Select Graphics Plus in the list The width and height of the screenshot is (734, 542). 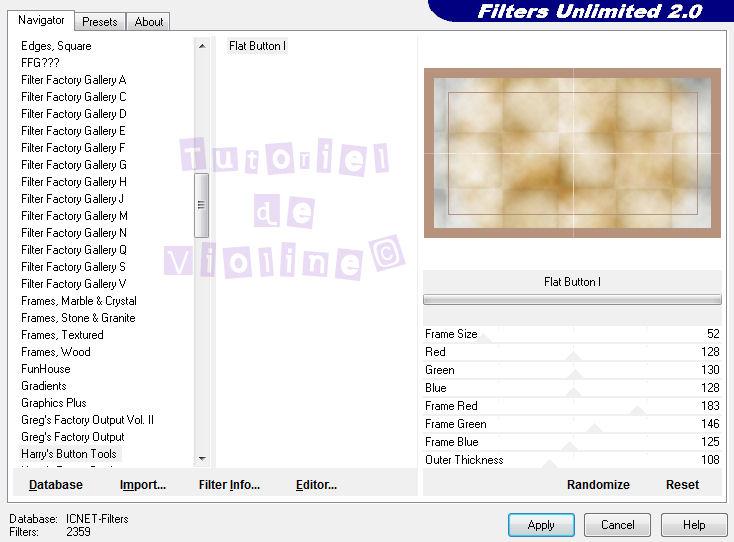[x=54, y=403]
